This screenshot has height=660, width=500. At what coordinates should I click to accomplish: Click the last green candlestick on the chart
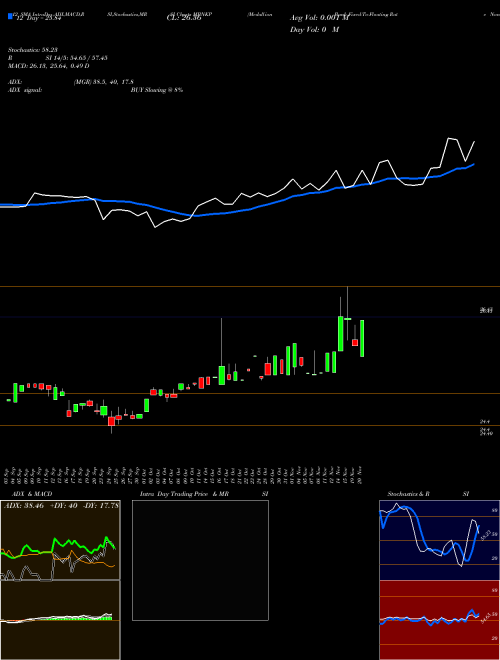coord(362,338)
